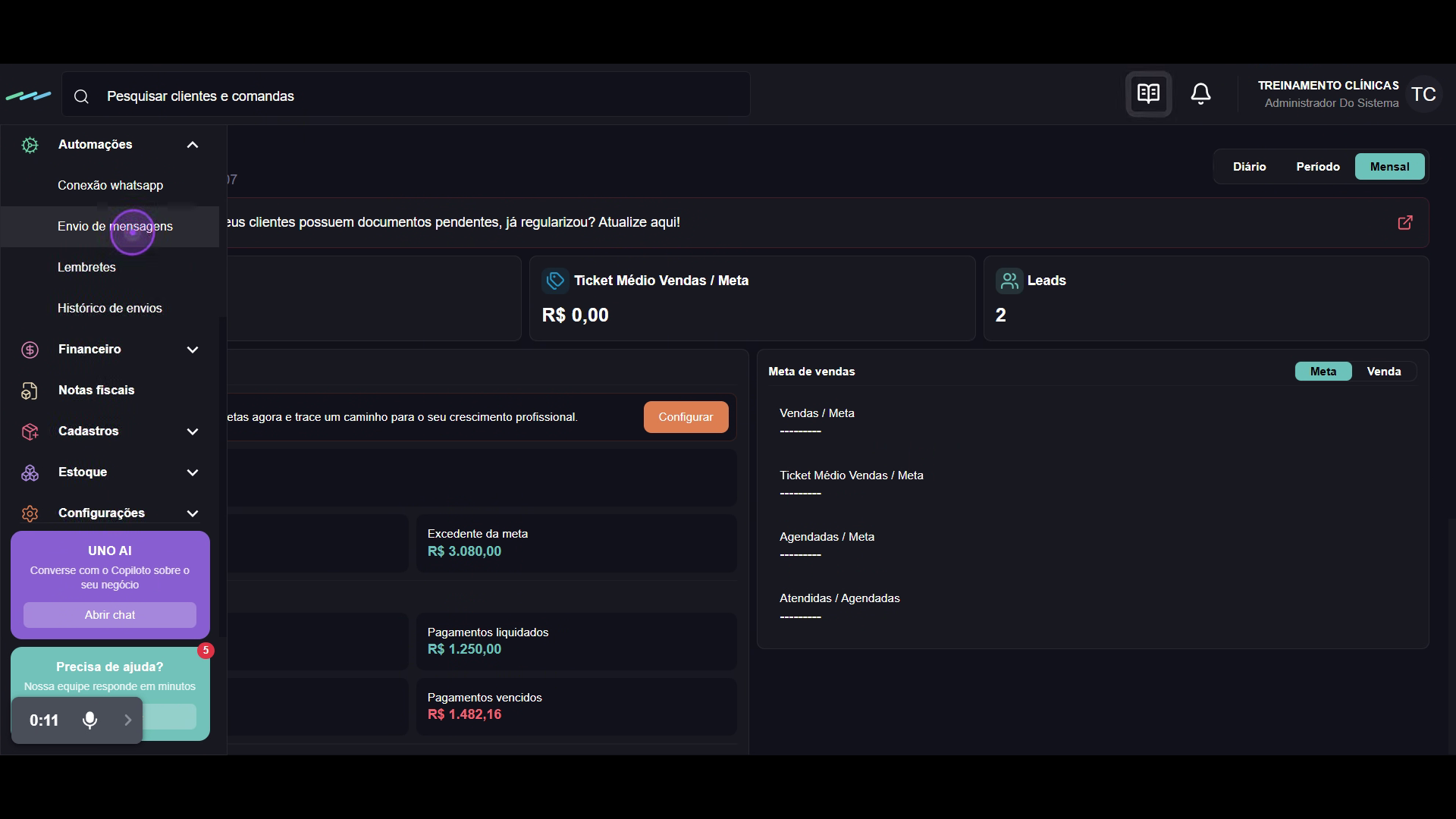Viewport: 1456px width, 819px height.
Task: Click the Configurações gear icon
Action: point(30,513)
